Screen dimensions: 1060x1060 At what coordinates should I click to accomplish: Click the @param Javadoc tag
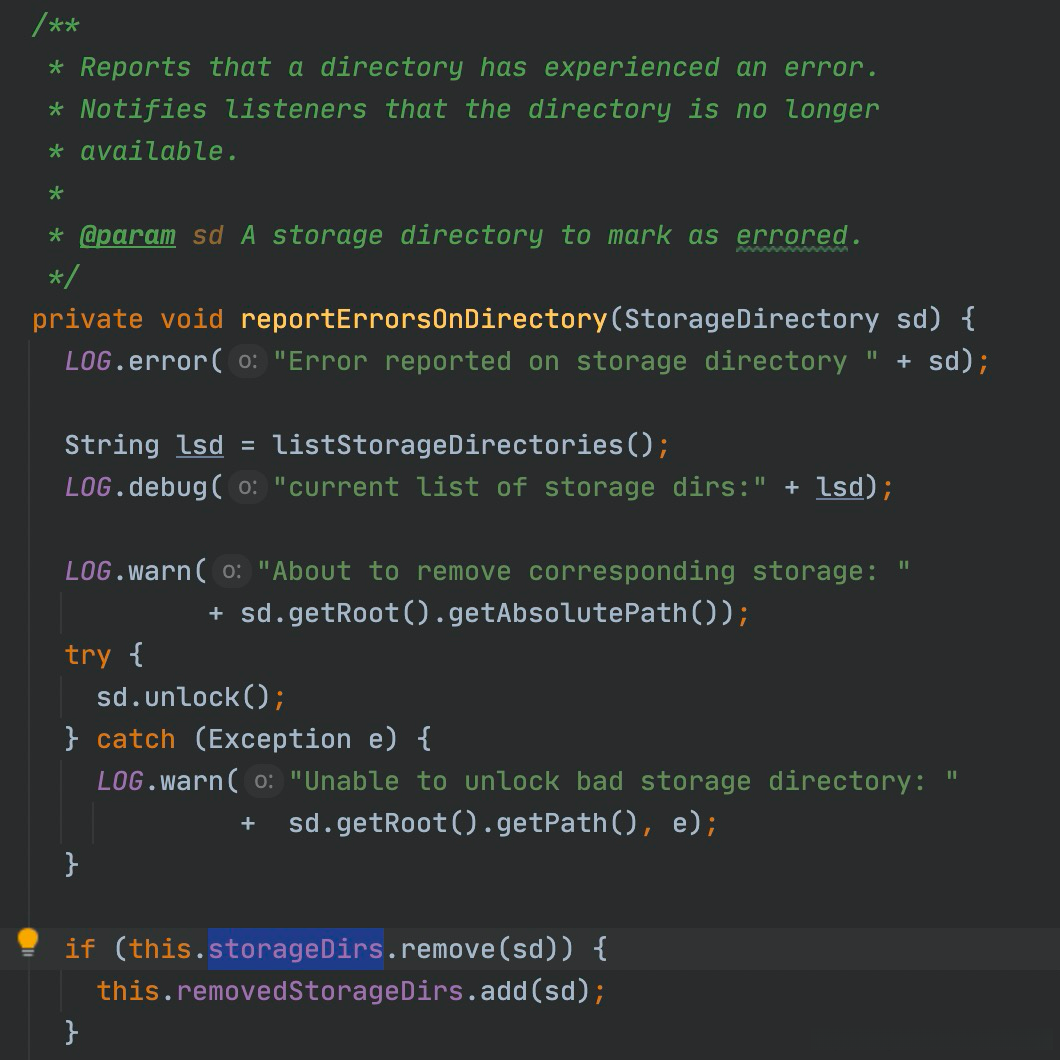point(127,235)
